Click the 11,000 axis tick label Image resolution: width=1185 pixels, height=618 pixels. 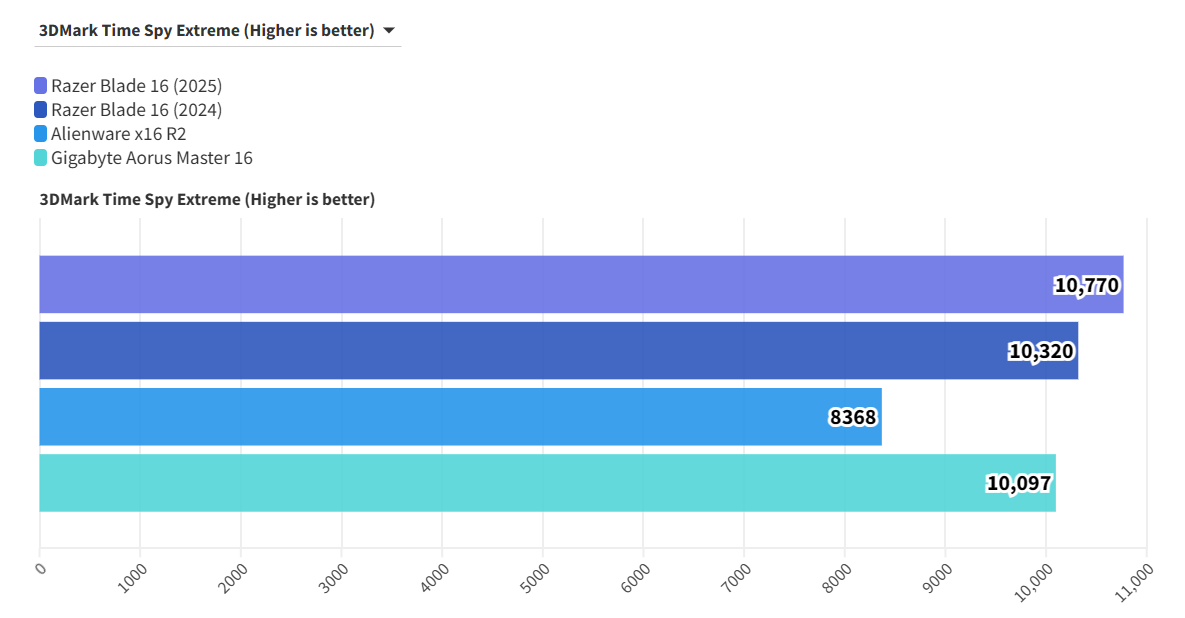[x=1137, y=582]
